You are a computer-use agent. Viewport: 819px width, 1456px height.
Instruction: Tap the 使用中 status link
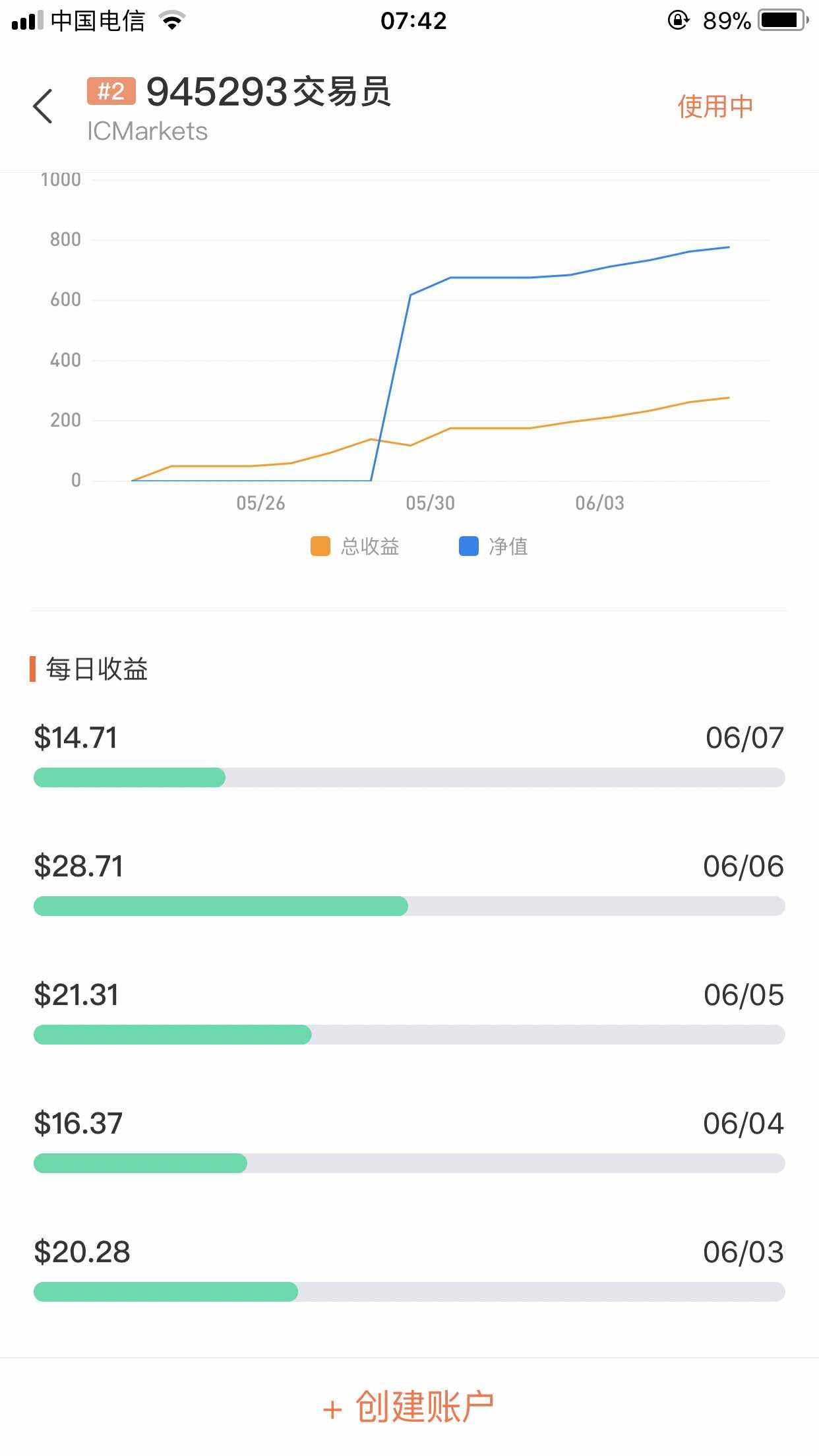[x=715, y=106]
